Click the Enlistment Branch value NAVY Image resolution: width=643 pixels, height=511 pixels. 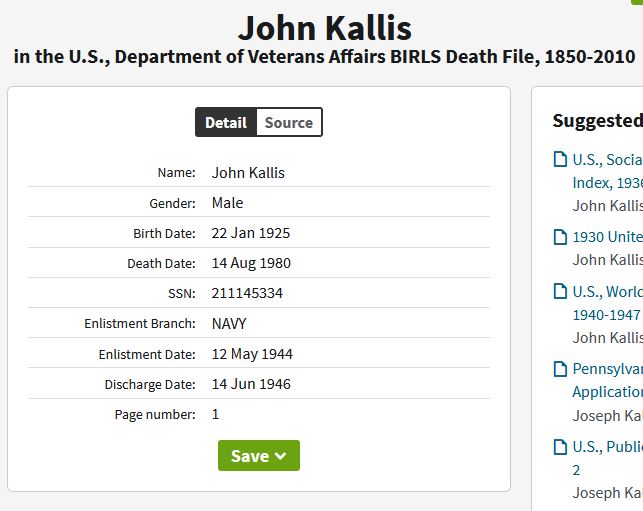pyautogui.click(x=229, y=324)
